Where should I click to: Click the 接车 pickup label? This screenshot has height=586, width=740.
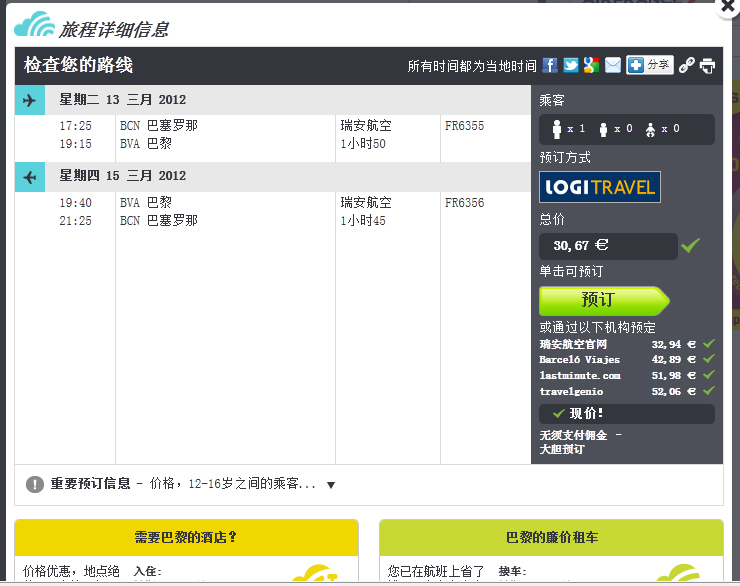tap(513, 571)
